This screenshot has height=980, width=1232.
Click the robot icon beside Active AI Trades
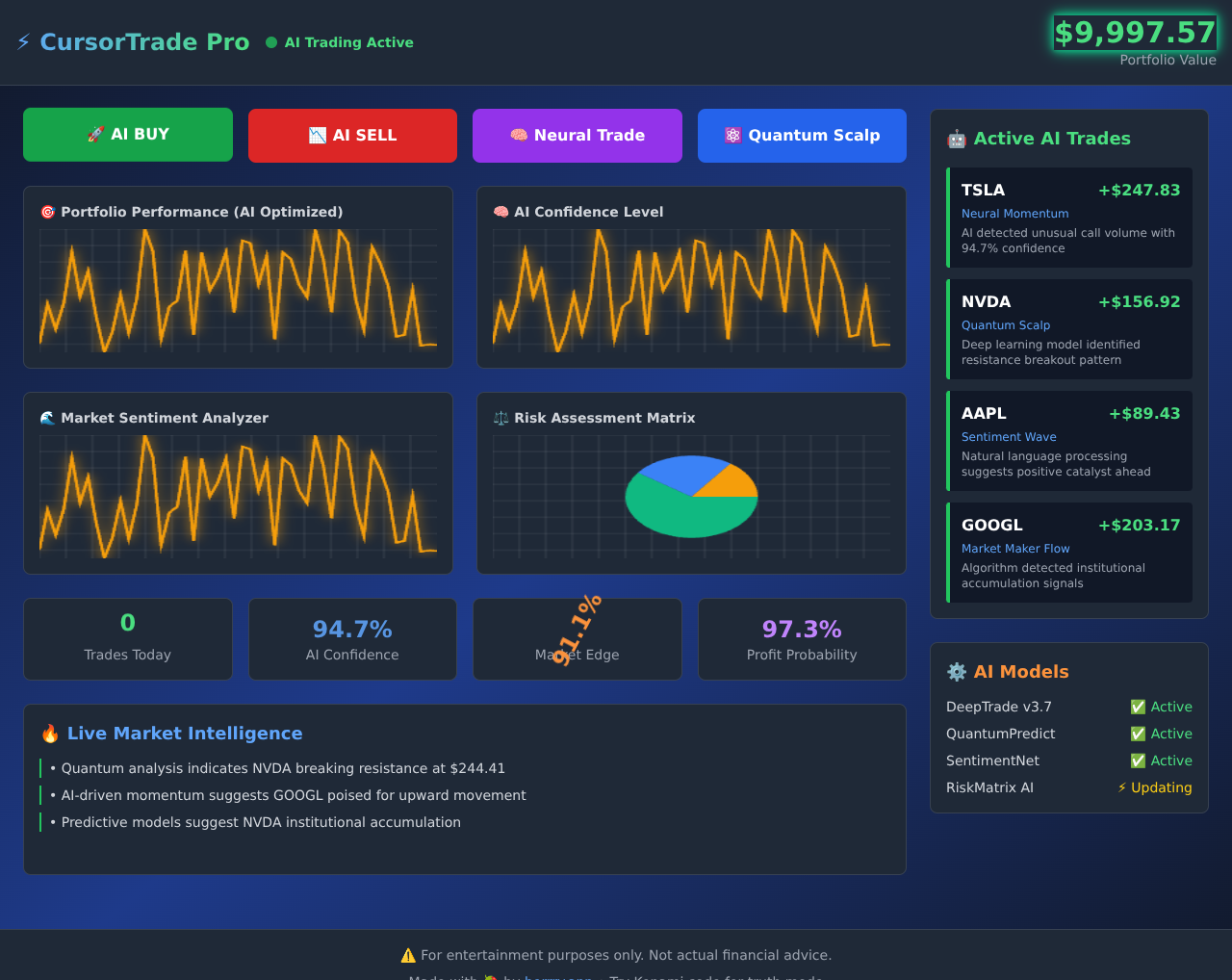[x=956, y=139]
